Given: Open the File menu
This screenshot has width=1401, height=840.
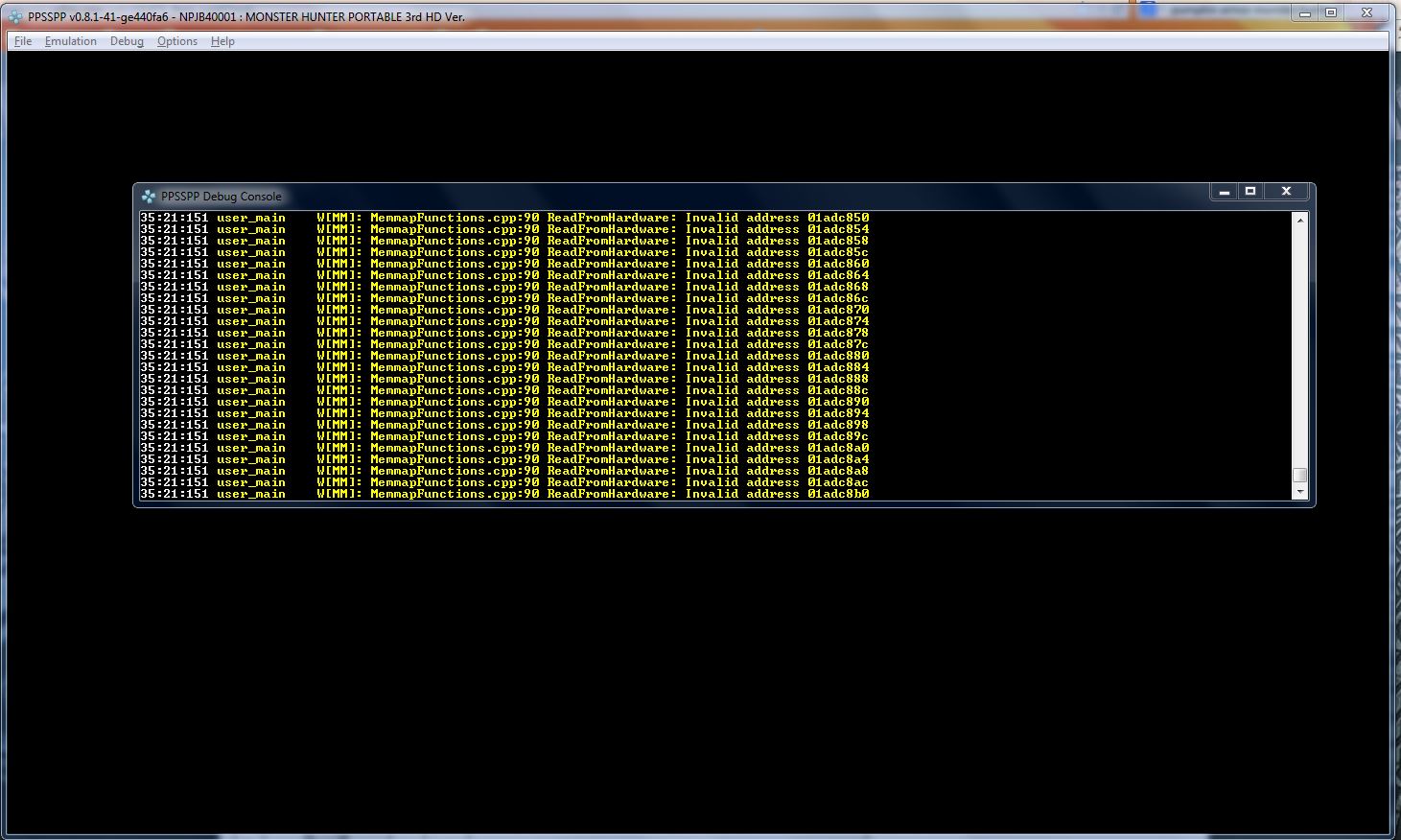Looking at the screenshot, I should click(x=23, y=41).
